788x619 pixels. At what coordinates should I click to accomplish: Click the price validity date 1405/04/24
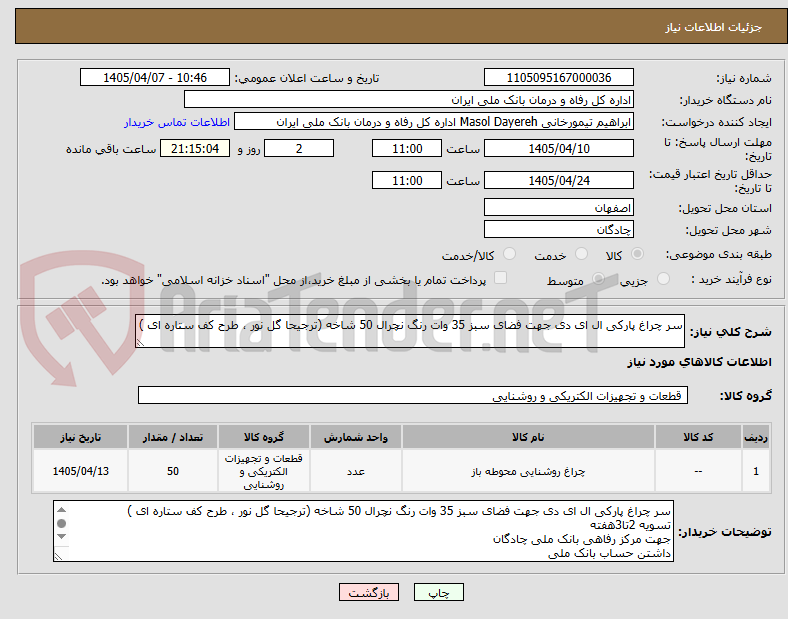coord(558,180)
